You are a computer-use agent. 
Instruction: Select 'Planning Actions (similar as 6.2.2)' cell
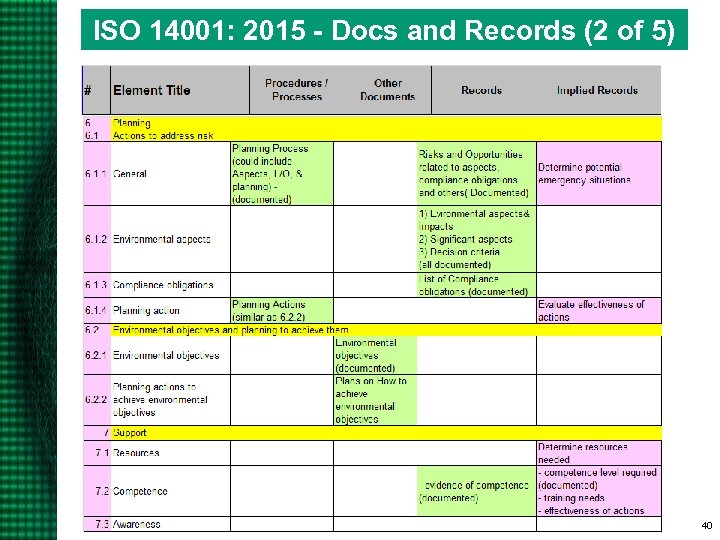coord(282,310)
